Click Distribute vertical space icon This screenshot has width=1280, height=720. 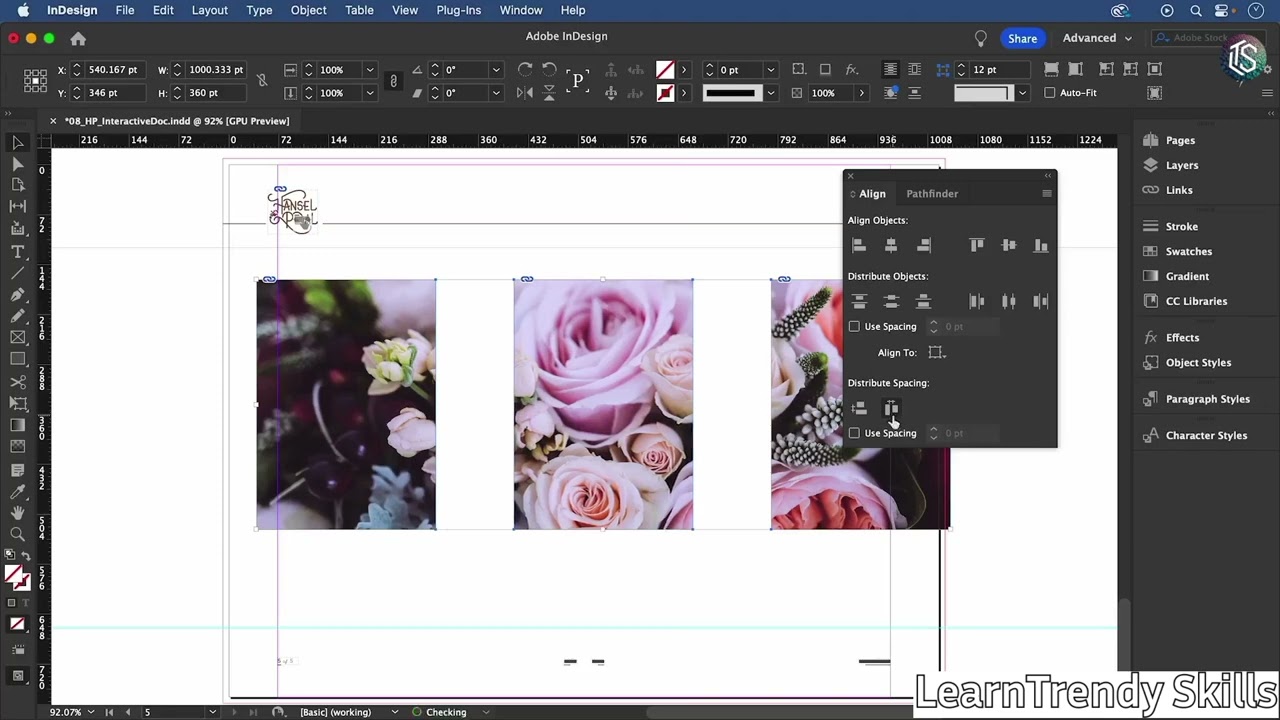point(859,408)
